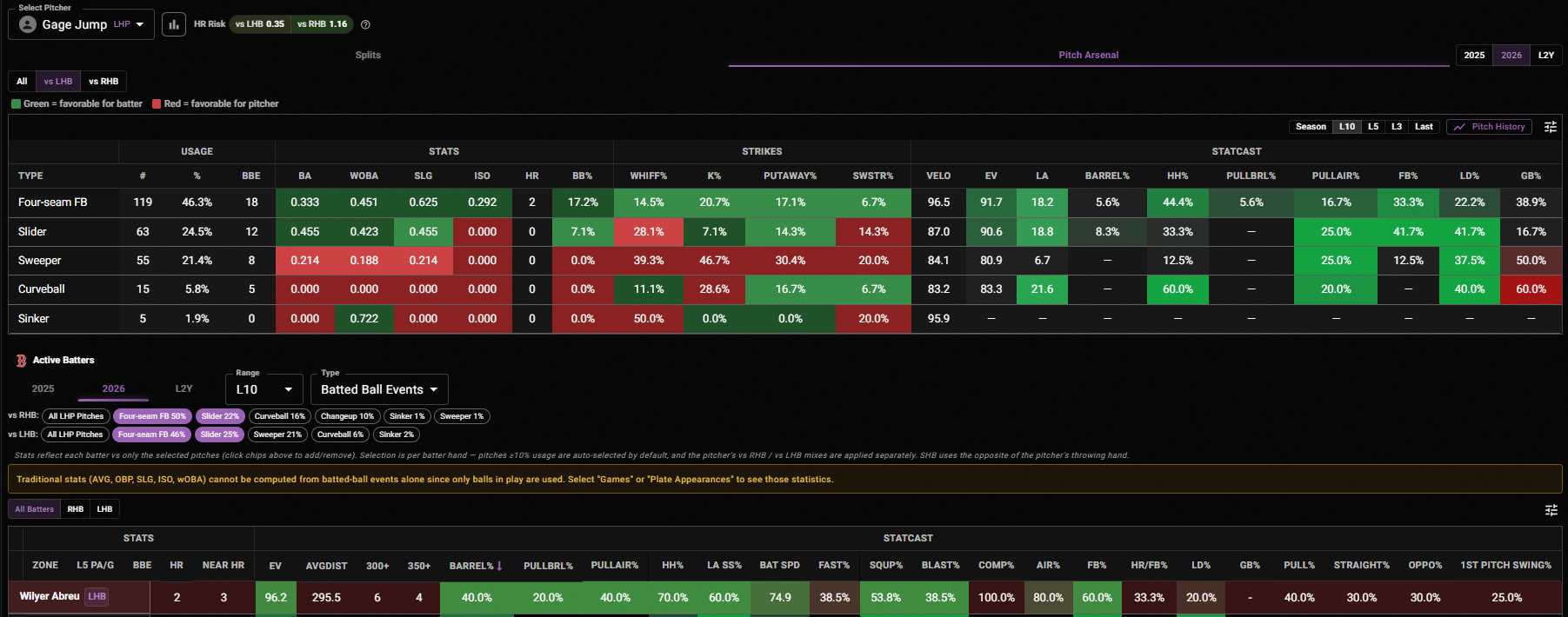Image resolution: width=1568 pixels, height=617 pixels.
Task: Select the Wilyer Abreu batter row
Action: coord(784,598)
